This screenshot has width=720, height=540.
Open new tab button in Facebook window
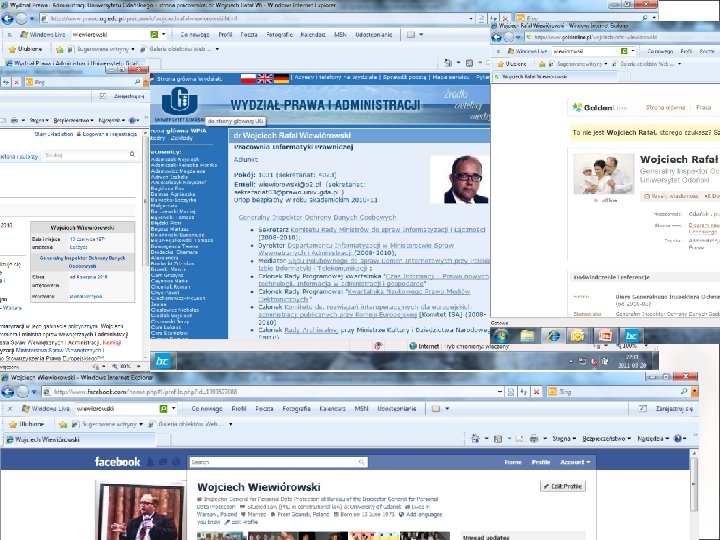(163, 440)
